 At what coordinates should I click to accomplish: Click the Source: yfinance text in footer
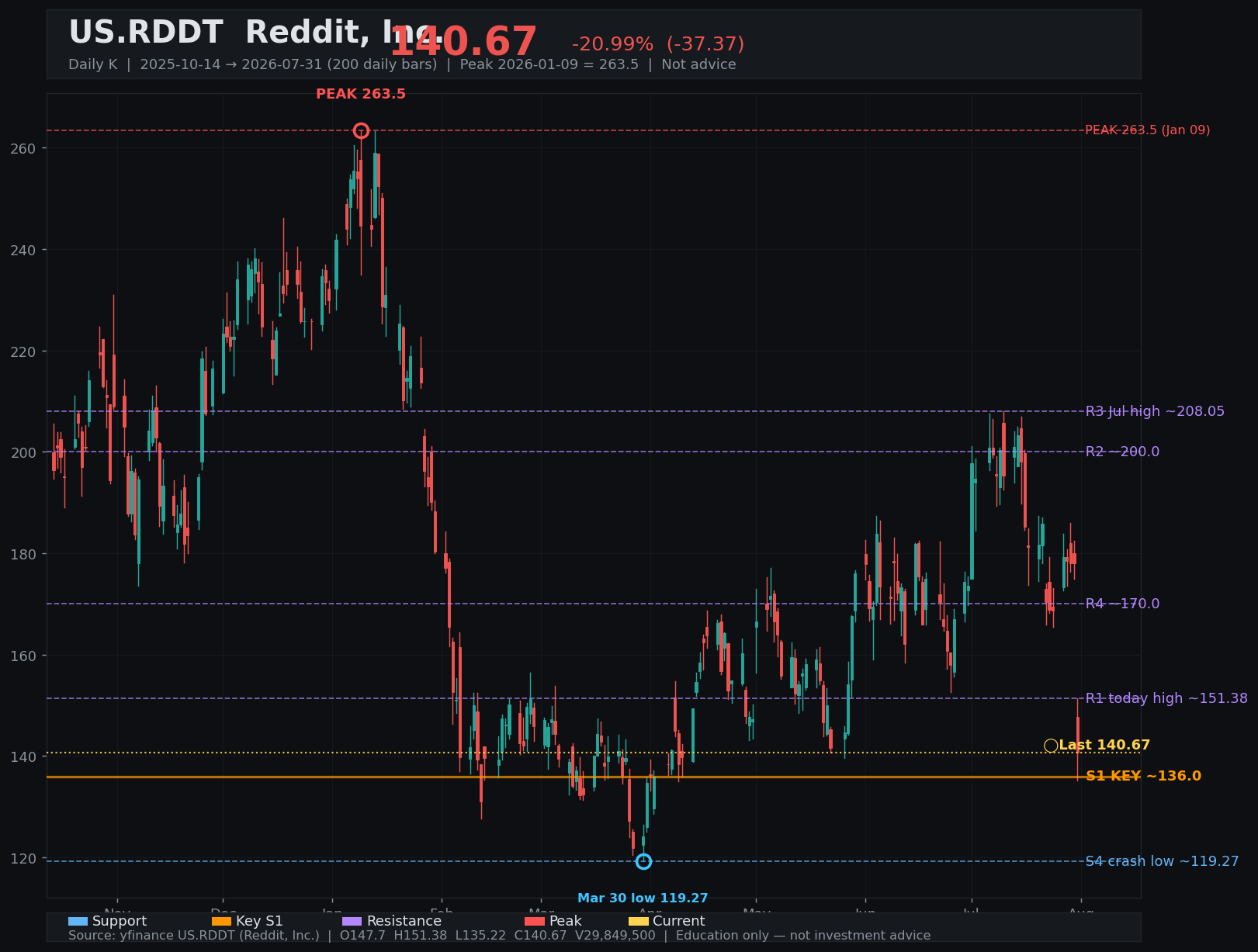click(194, 936)
